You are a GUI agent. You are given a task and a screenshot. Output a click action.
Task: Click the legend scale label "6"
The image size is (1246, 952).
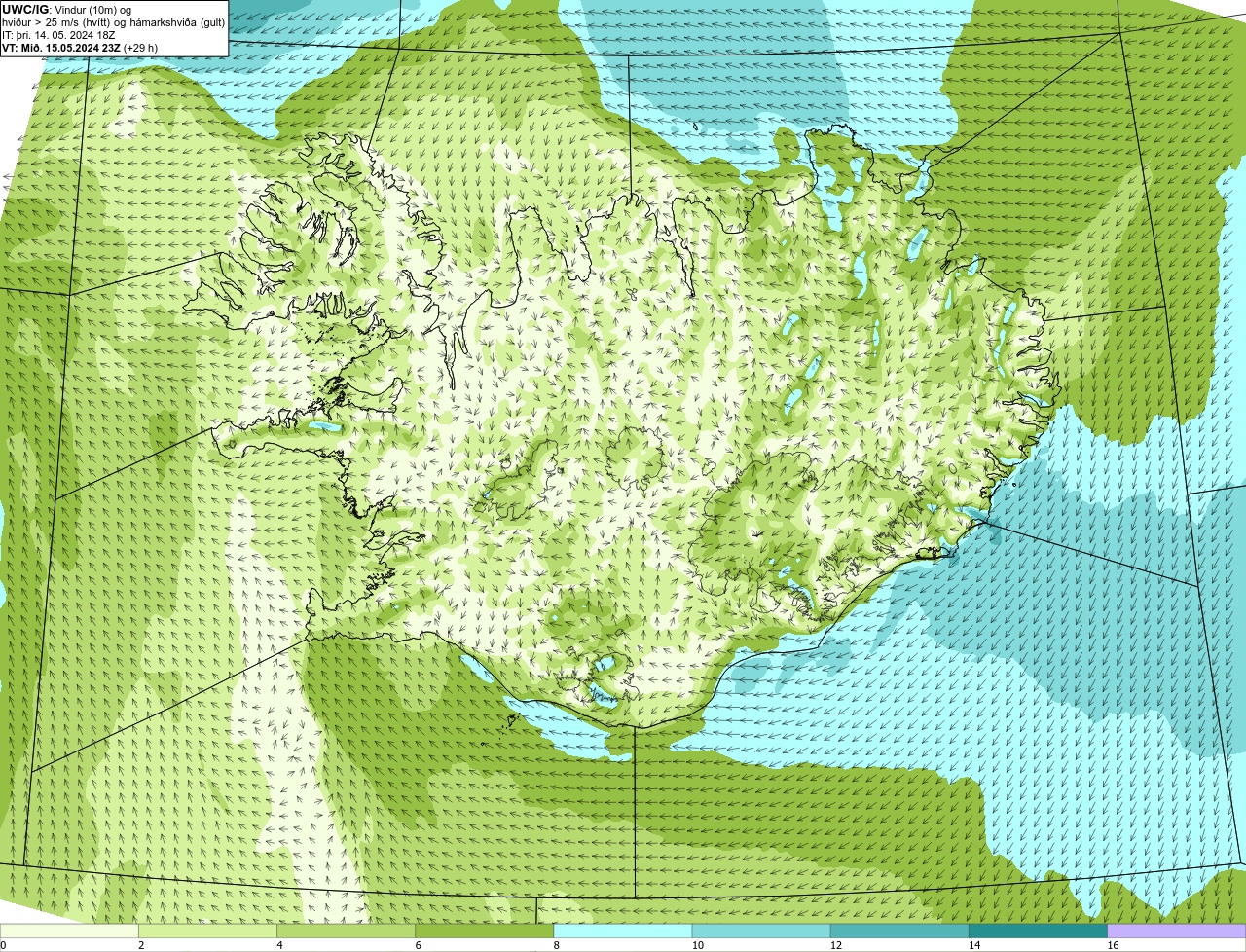[x=419, y=945]
